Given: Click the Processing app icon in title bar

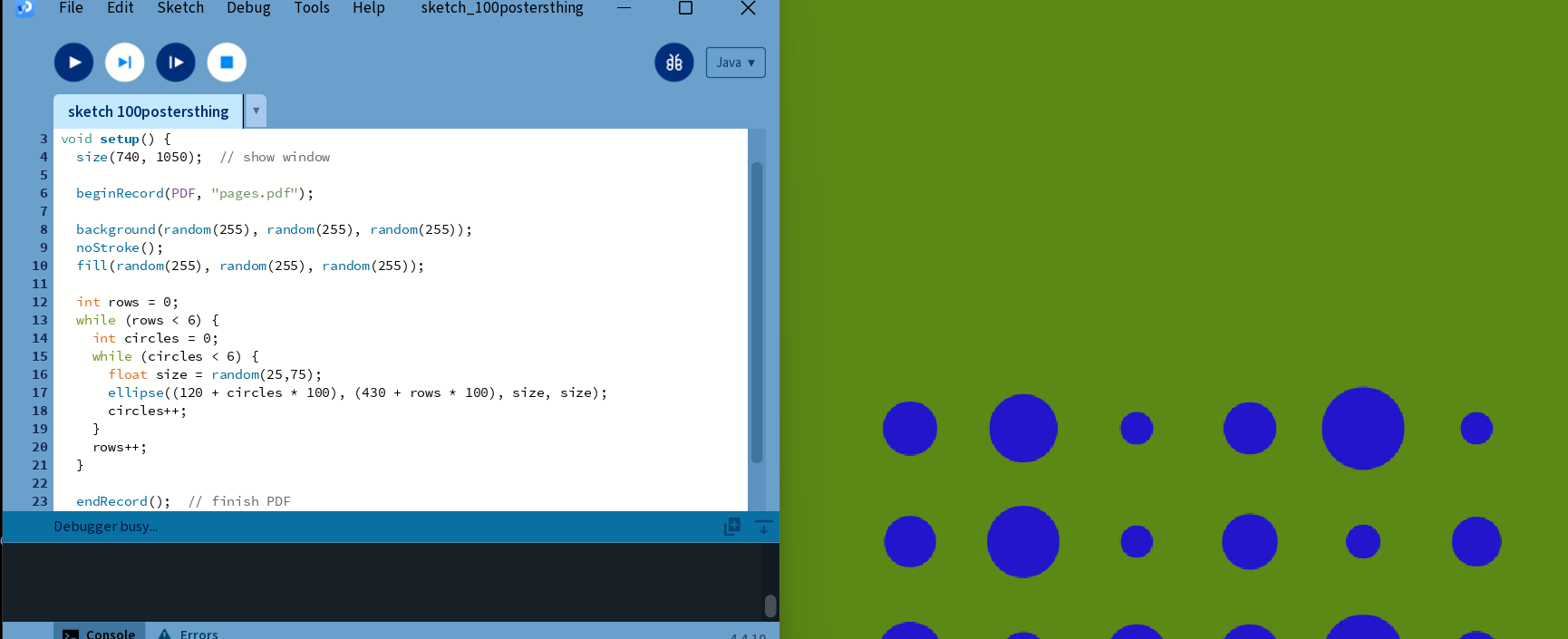Looking at the screenshot, I should click(x=24, y=8).
